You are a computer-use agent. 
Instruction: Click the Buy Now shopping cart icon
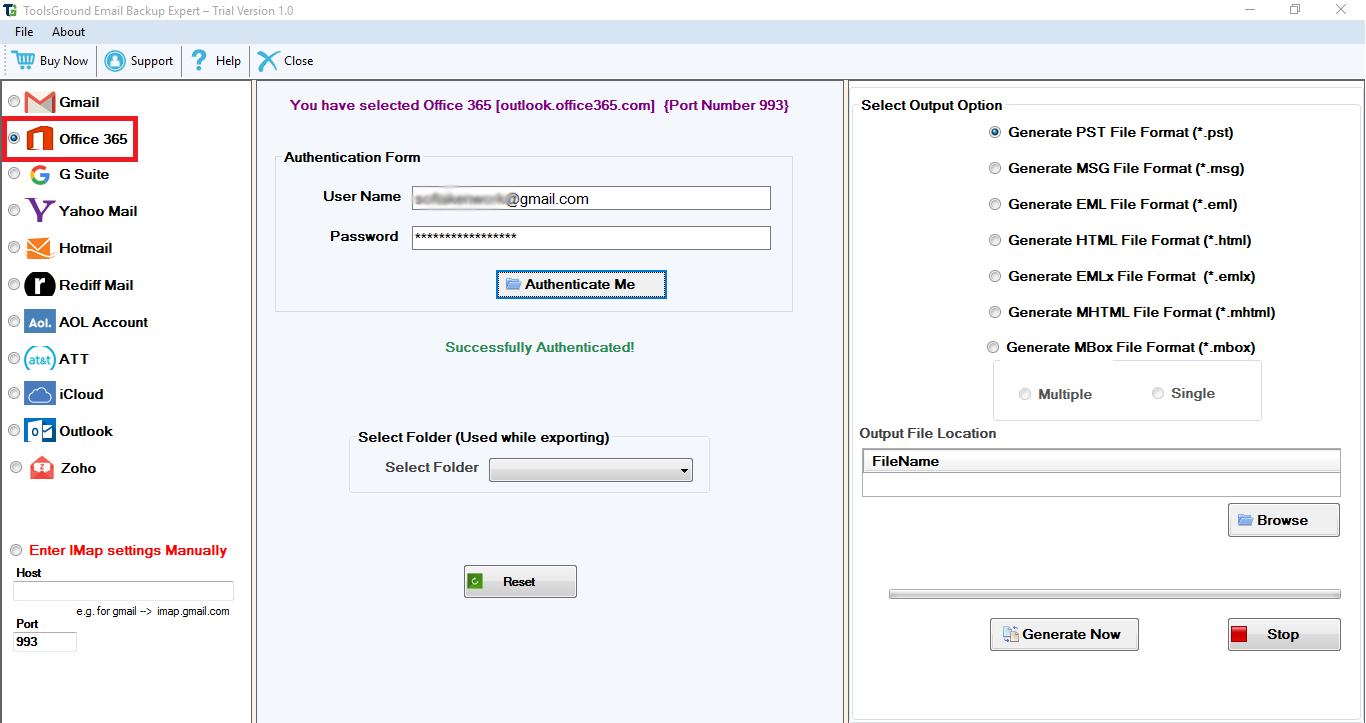(x=23, y=60)
